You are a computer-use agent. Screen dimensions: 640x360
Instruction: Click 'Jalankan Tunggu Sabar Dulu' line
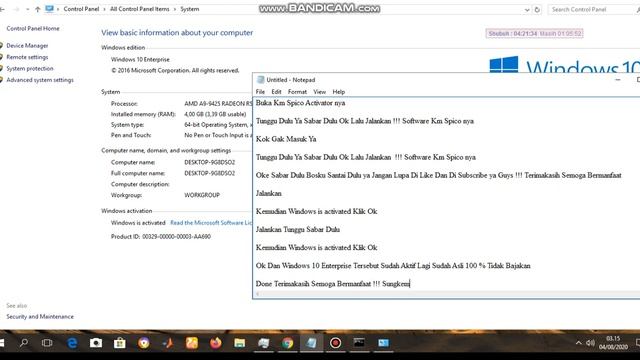pos(298,229)
